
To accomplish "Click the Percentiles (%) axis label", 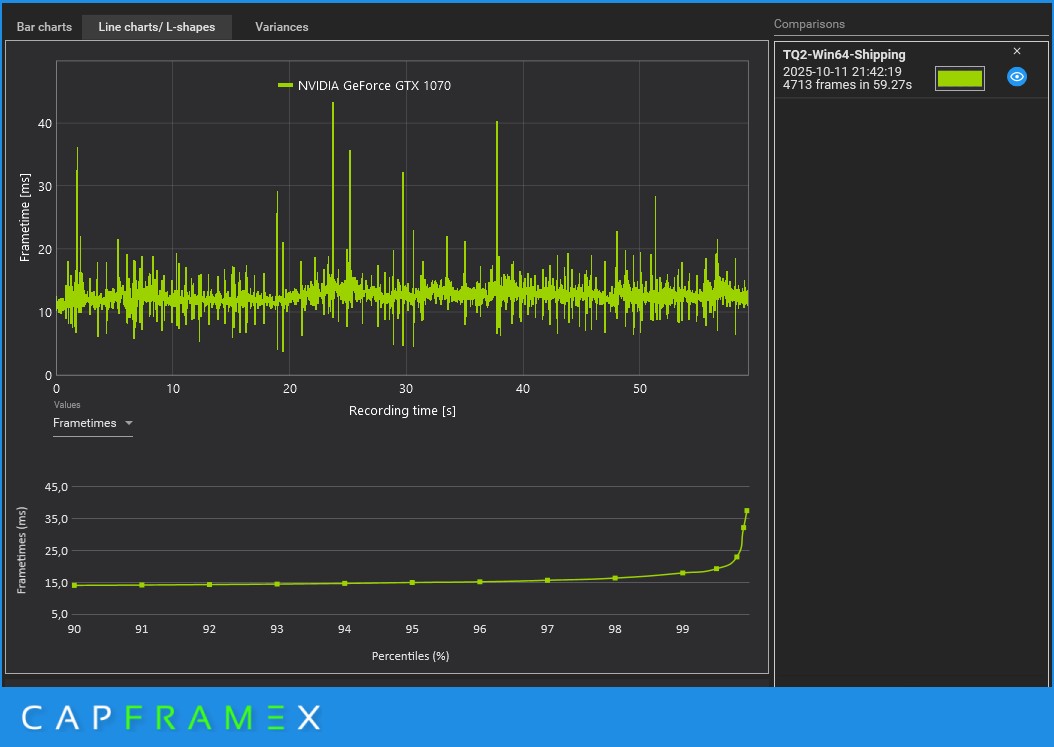I will (410, 656).
